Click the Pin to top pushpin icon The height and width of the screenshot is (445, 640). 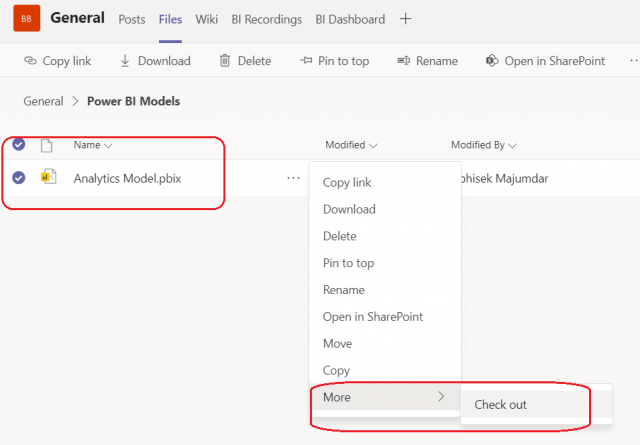tap(306, 61)
